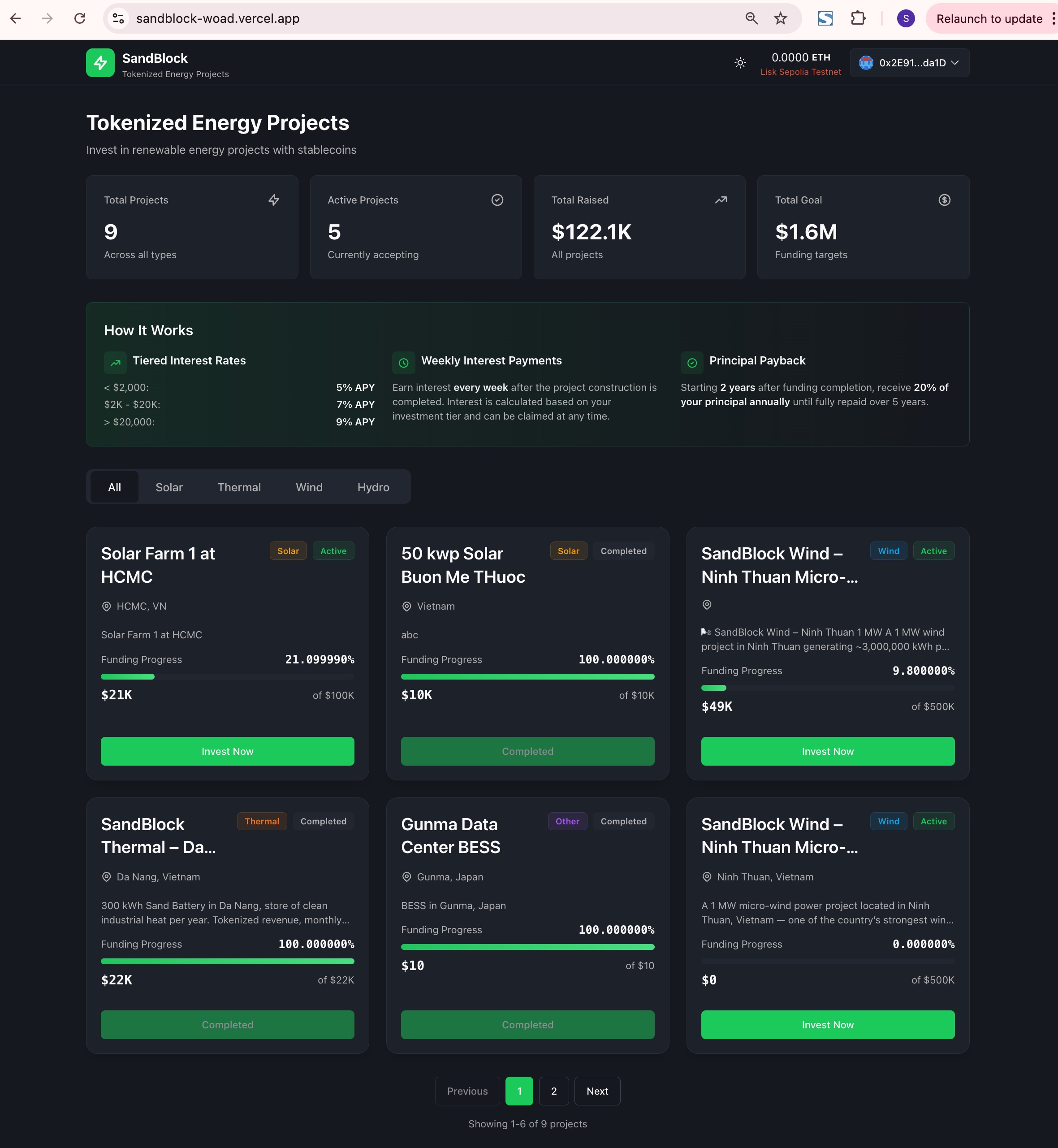Click Tiered Interest Rates trend icon
The width and height of the screenshot is (1058, 1148).
coord(115,363)
